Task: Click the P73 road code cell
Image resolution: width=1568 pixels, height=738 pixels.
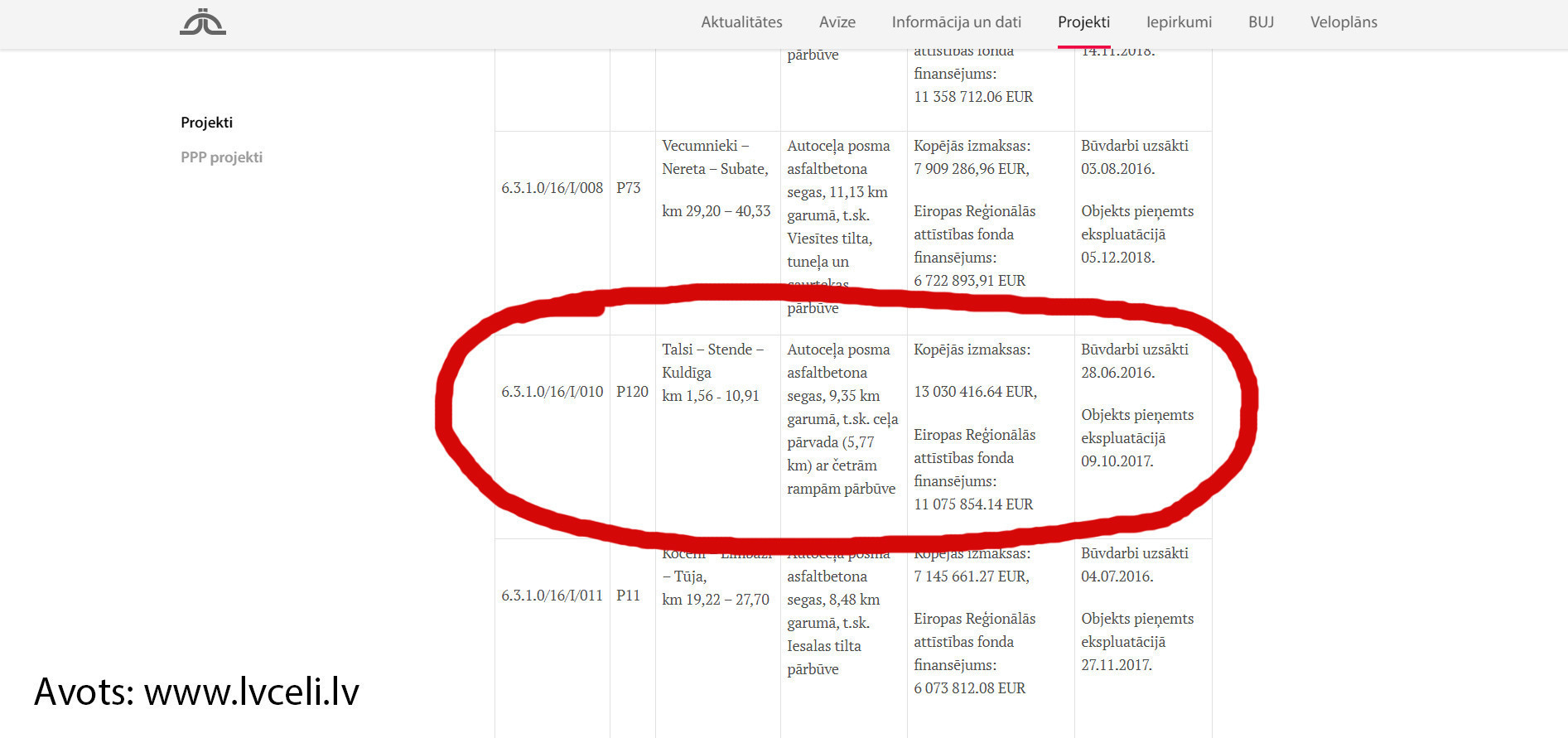Action: point(628,188)
